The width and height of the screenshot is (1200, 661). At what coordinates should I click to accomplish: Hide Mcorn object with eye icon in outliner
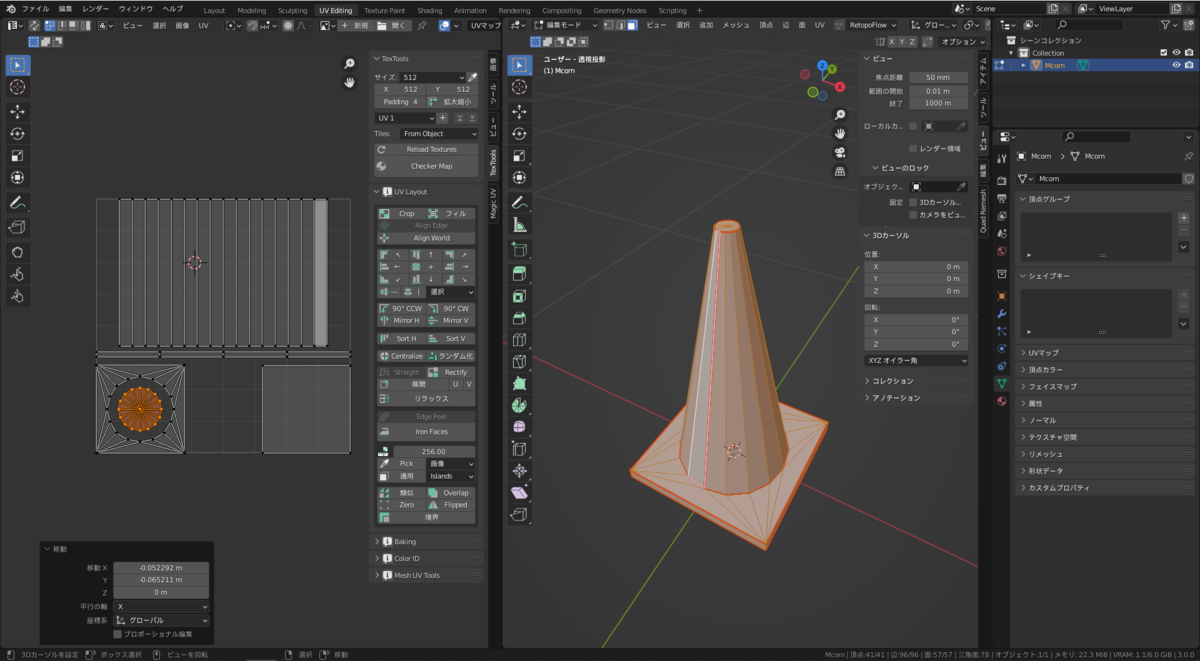[x=1176, y=65]
